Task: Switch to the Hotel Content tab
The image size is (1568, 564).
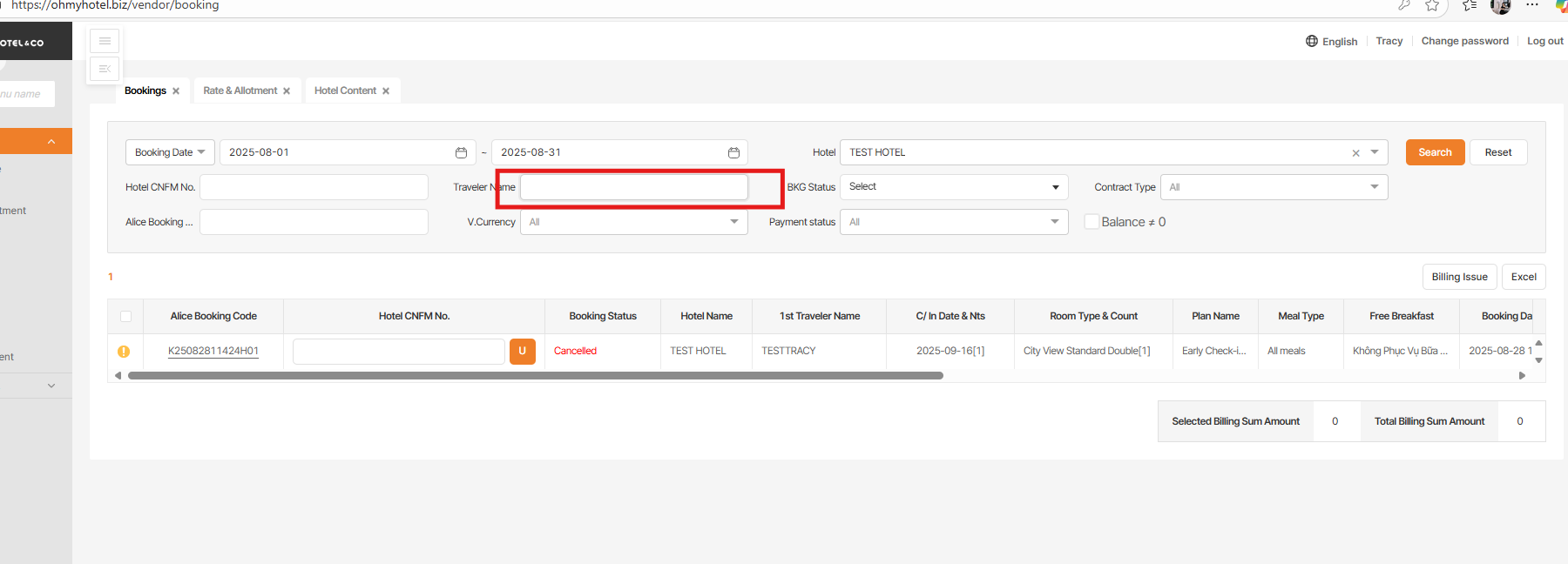Action: [x=345, y=91]
